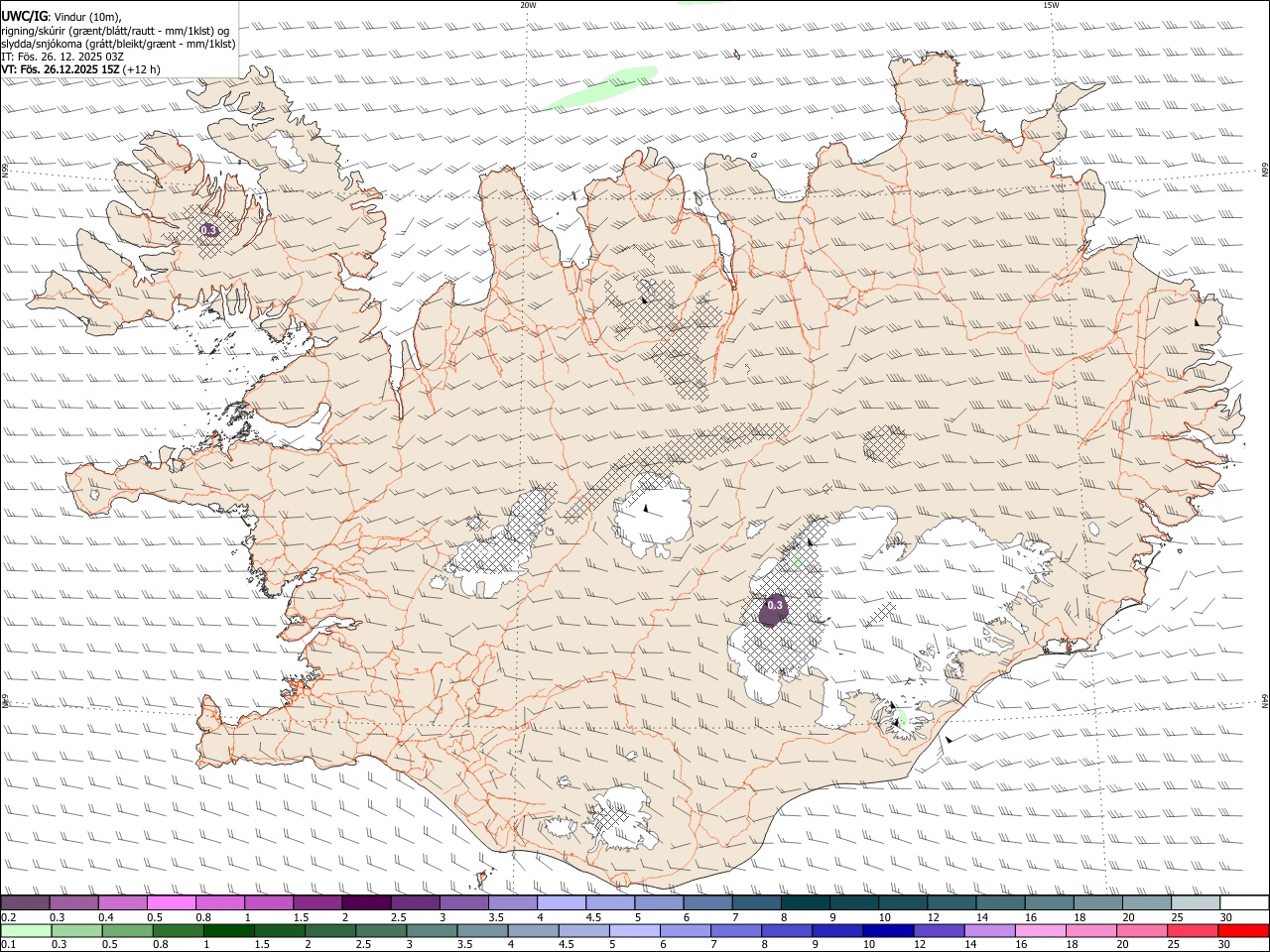This screenshot has width=1270, height=952.
Task: Click the black wind flag on the east coast
Action: coord(1199,321)
